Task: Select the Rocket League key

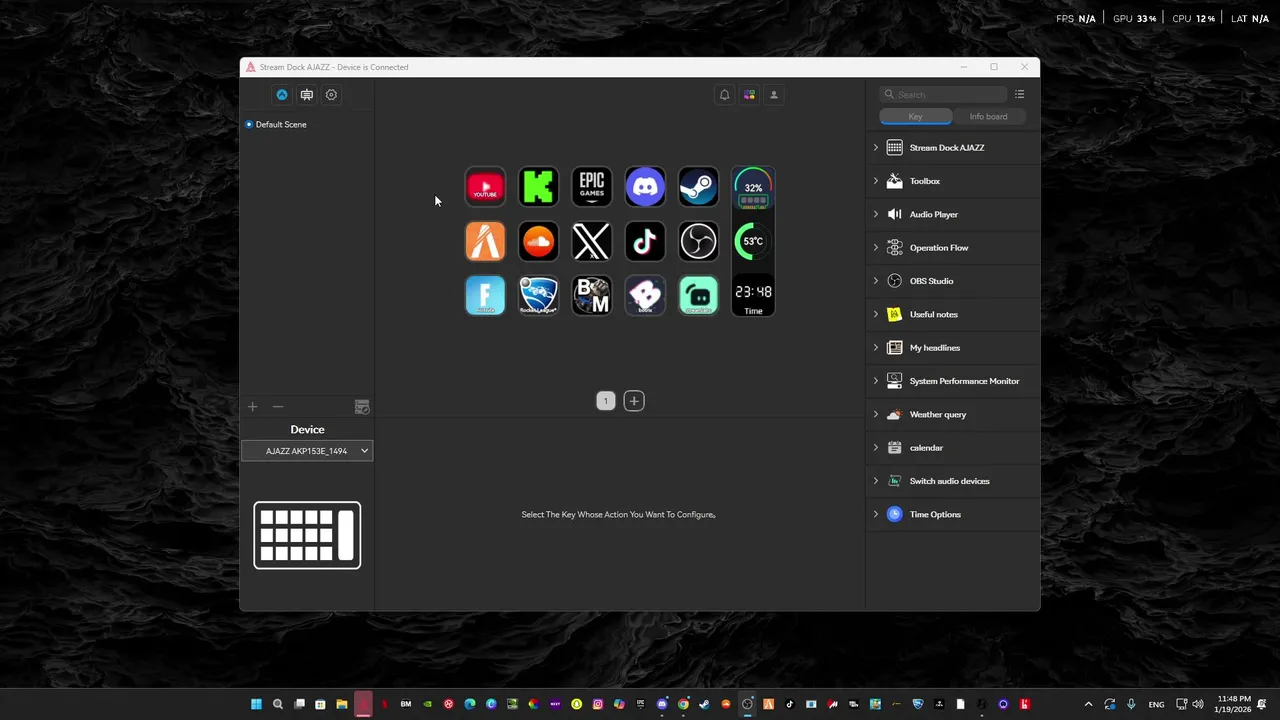Action: (x=538, y=295)
